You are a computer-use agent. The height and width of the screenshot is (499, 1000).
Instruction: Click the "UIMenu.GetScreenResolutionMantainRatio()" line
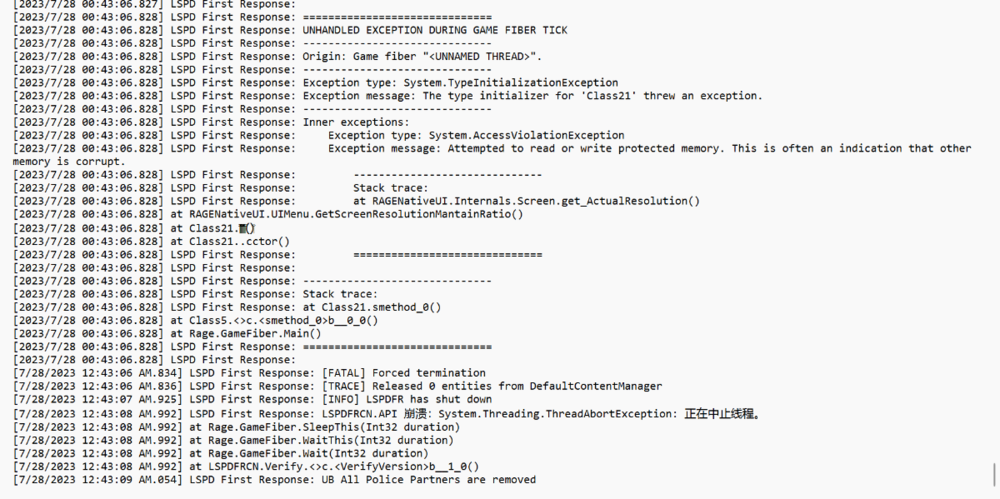coord(347,214)
